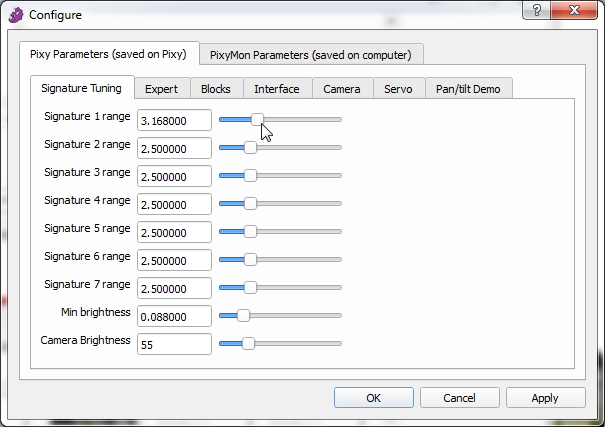Open the PixyMon Parameters tab
This screenshot has width=605, height=427.
(x=311, y=54)
